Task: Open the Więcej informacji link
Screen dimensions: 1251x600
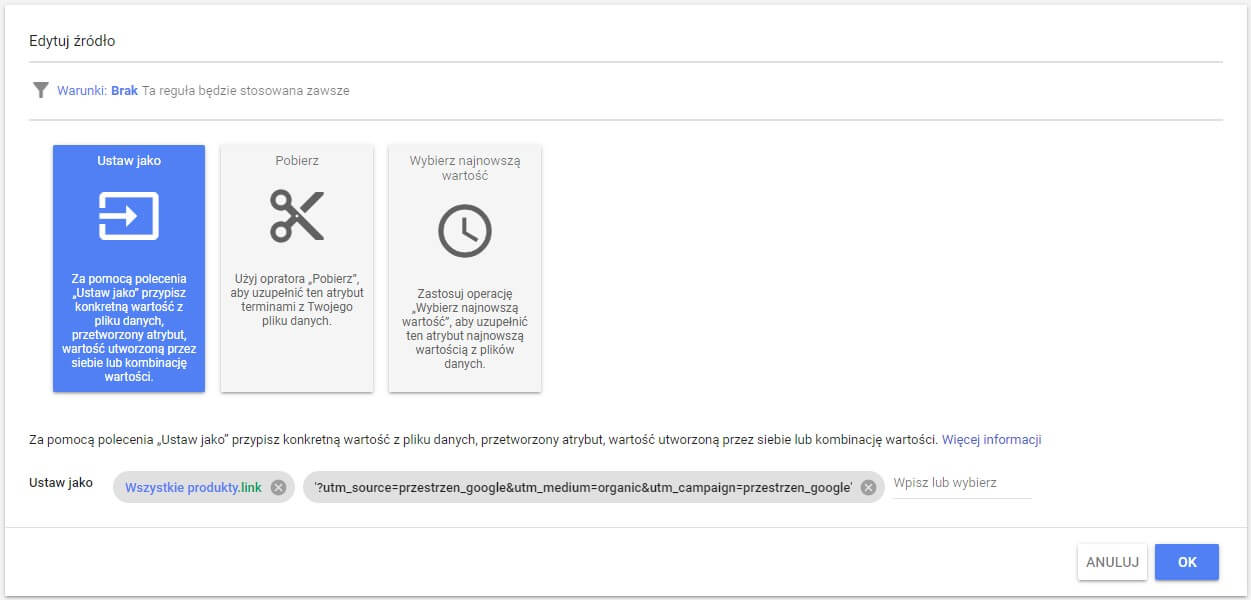Action: [991, 439]
